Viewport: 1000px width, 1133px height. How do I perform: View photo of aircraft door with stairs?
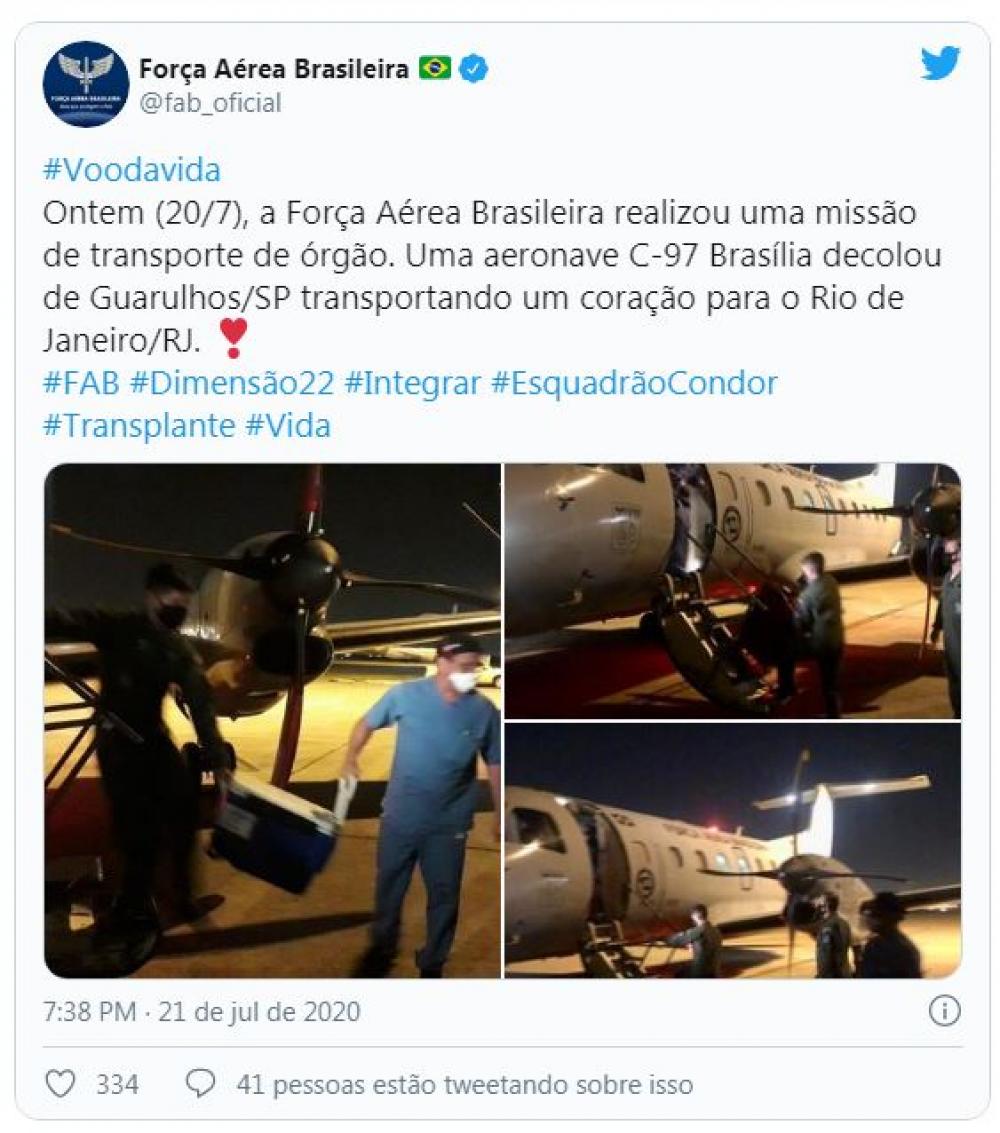733,591
